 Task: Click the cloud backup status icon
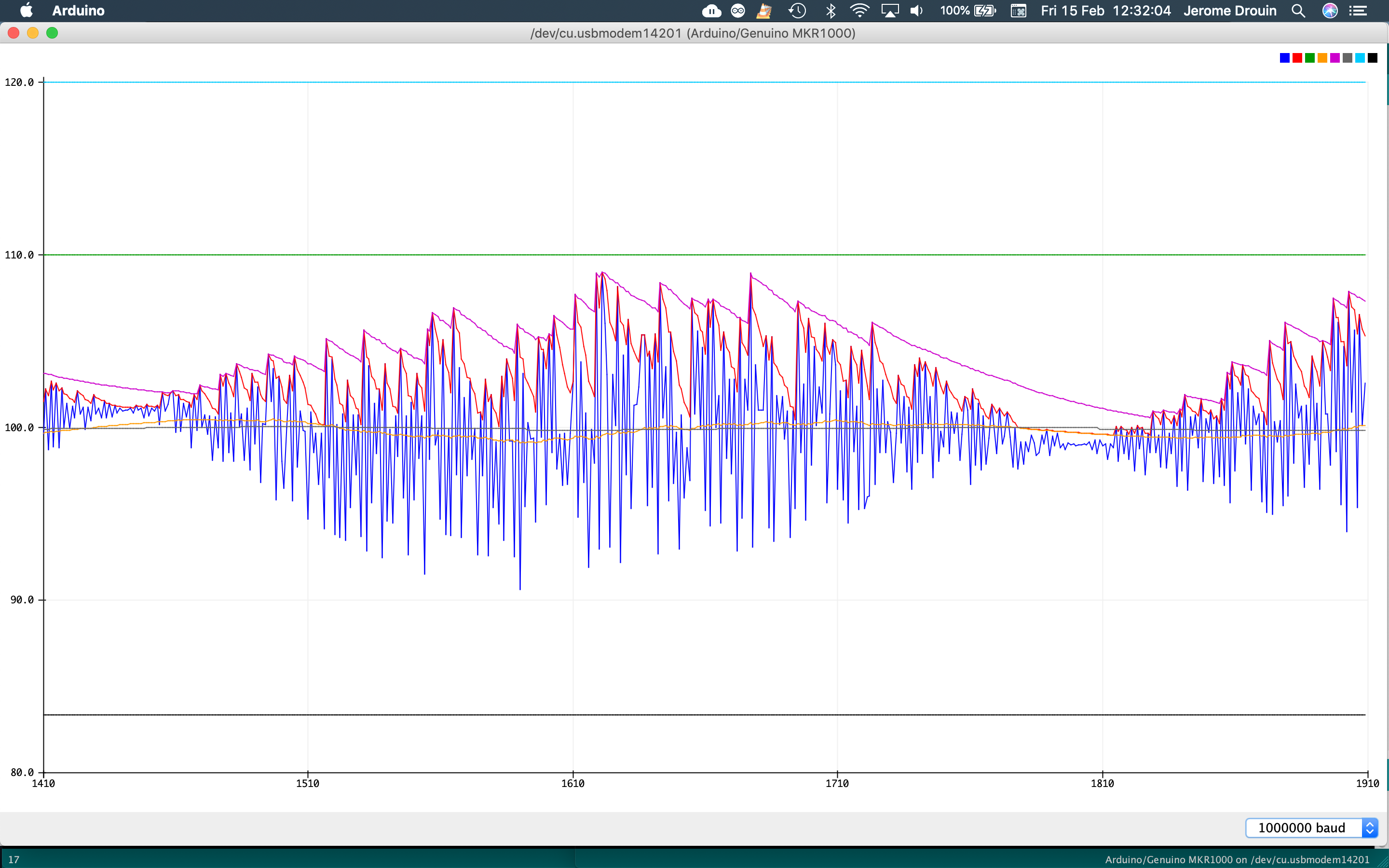click(711, 10)
